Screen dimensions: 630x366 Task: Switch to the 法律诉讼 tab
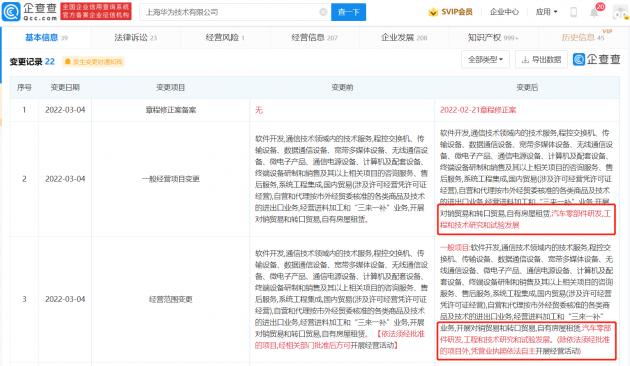[x=135, y=38]
